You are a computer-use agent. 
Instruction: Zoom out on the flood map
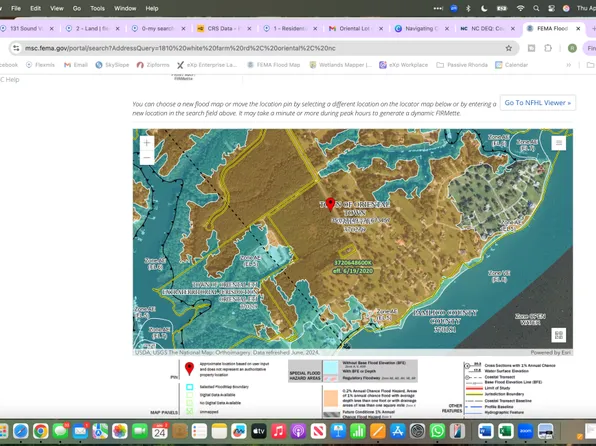[x=147, y=157]
